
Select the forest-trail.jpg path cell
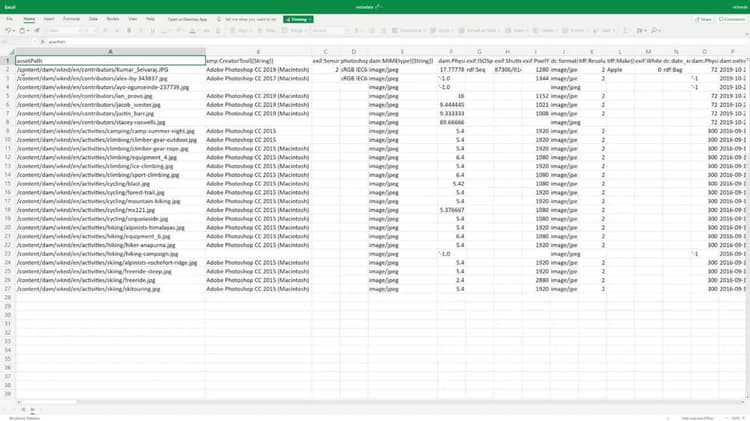coord(110,192)
